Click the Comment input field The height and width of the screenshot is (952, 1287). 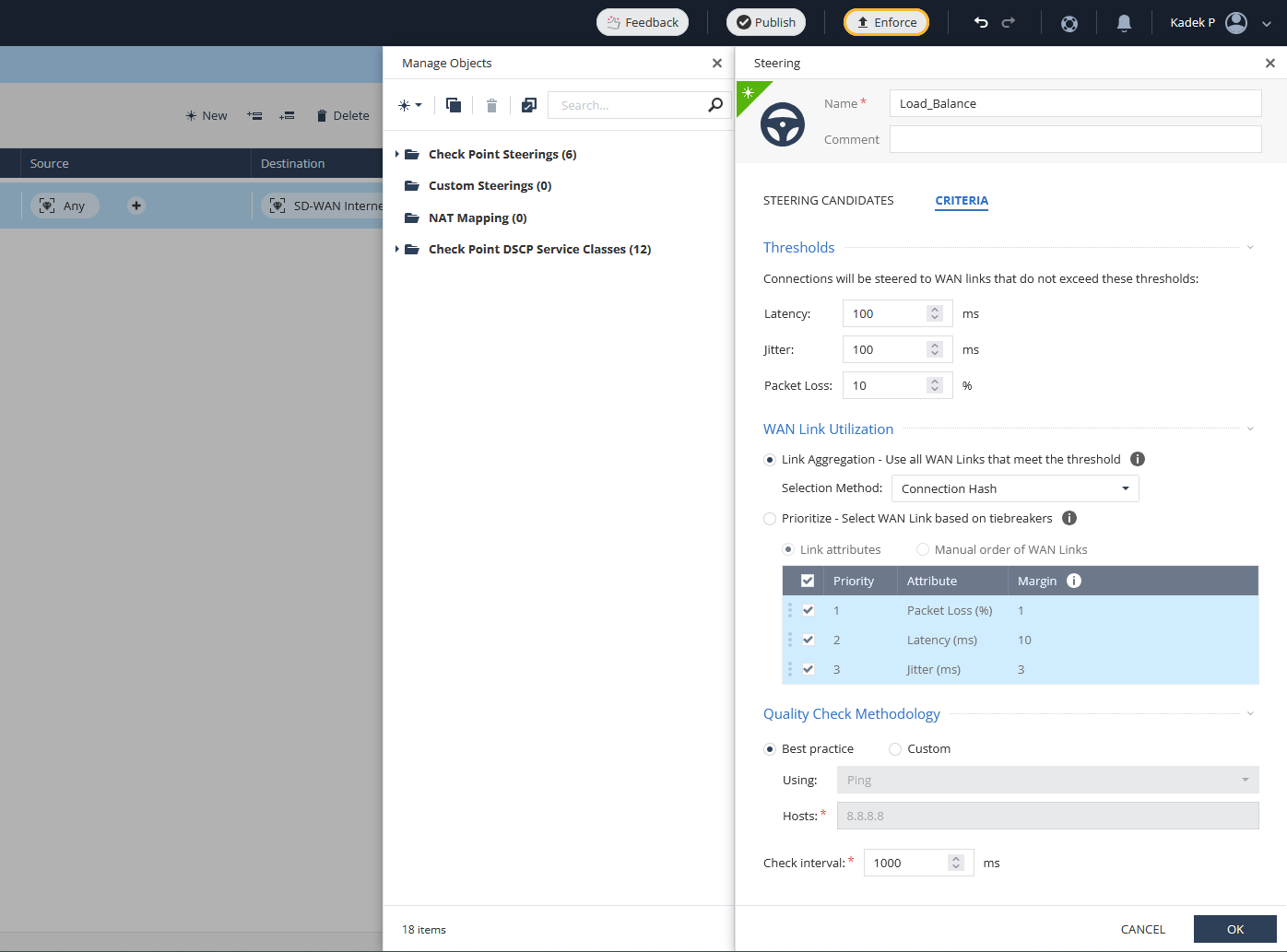coord(1075,139)
